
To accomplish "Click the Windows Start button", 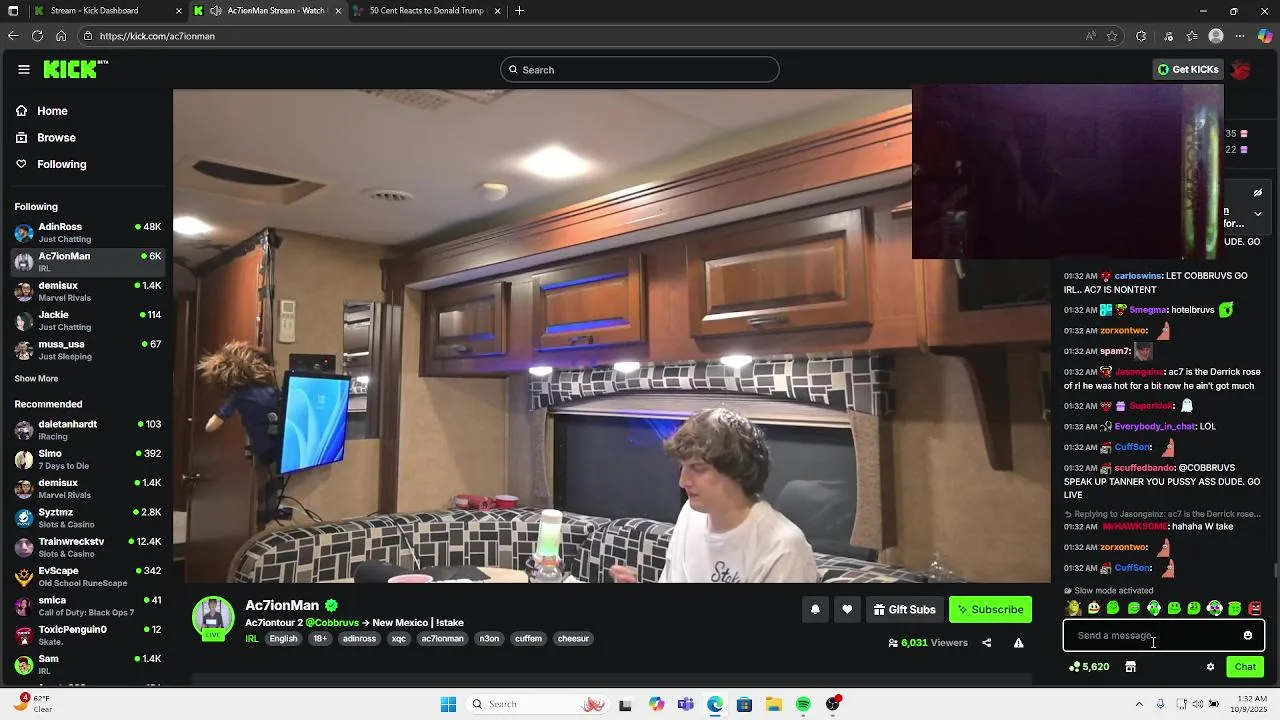I will click(x=448, y=704).
